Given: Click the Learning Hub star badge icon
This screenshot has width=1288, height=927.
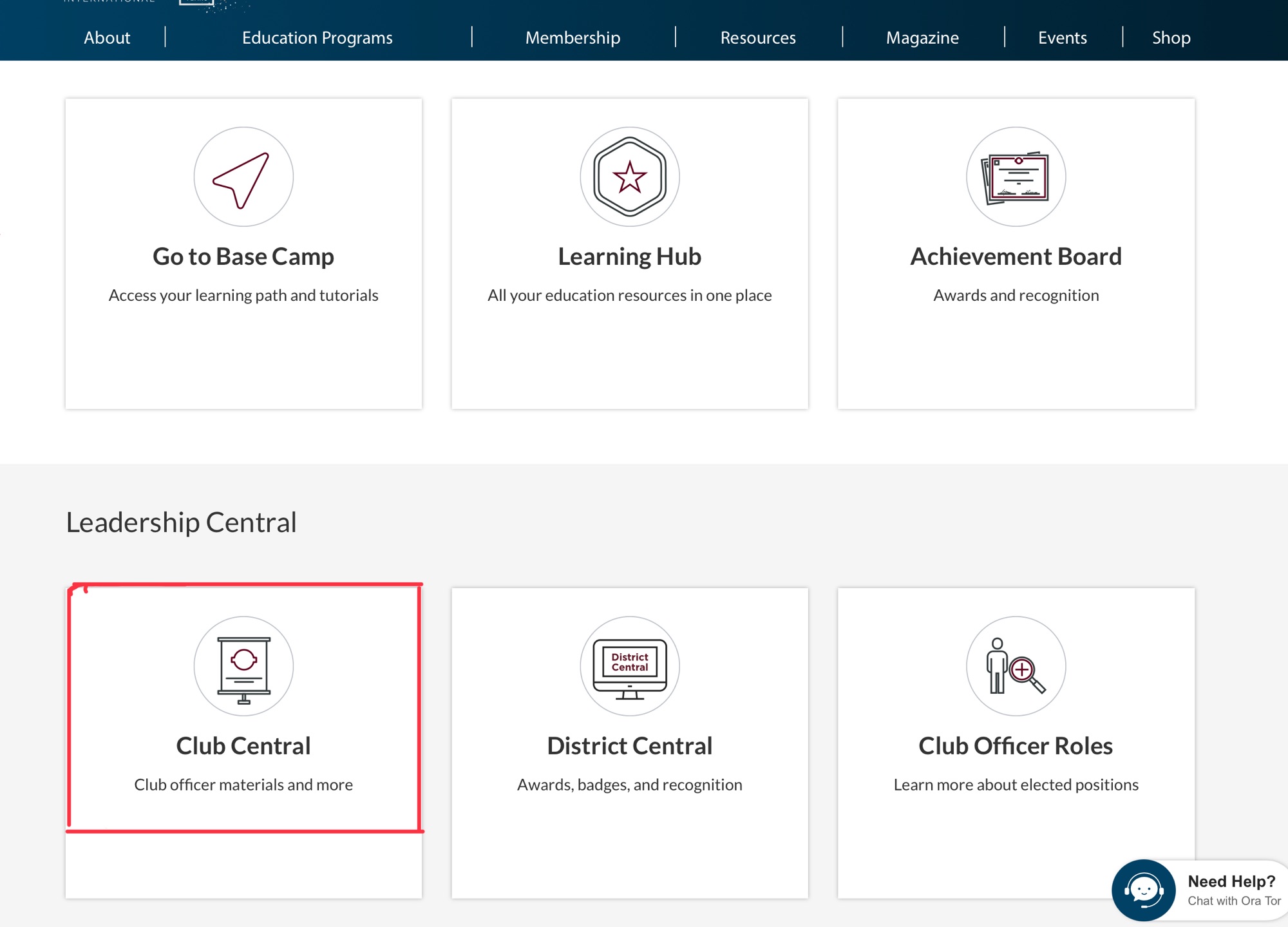Looking at the screenshot, I should coord(629,177).
